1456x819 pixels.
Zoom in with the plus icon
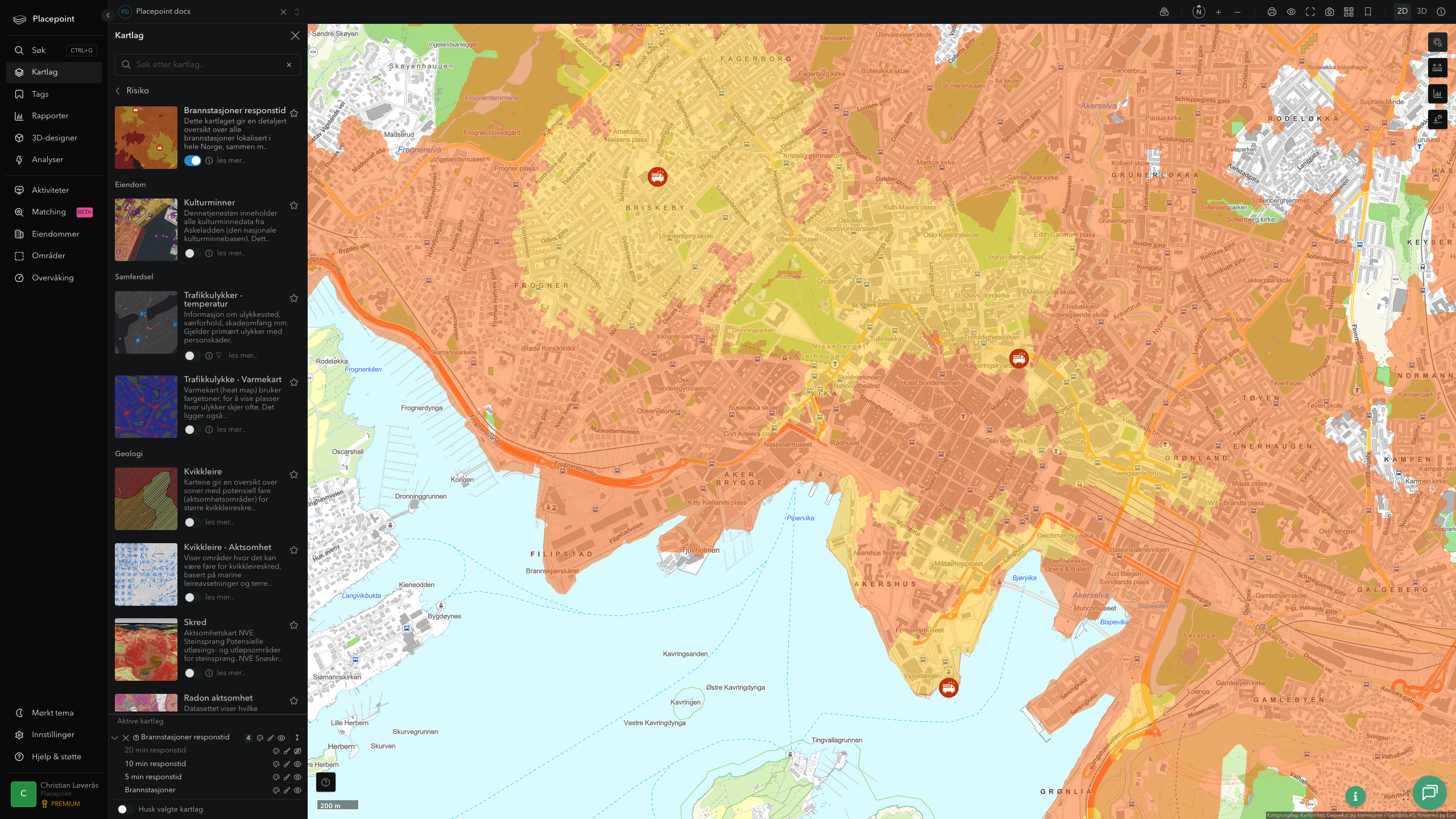tap(1218, 12)
